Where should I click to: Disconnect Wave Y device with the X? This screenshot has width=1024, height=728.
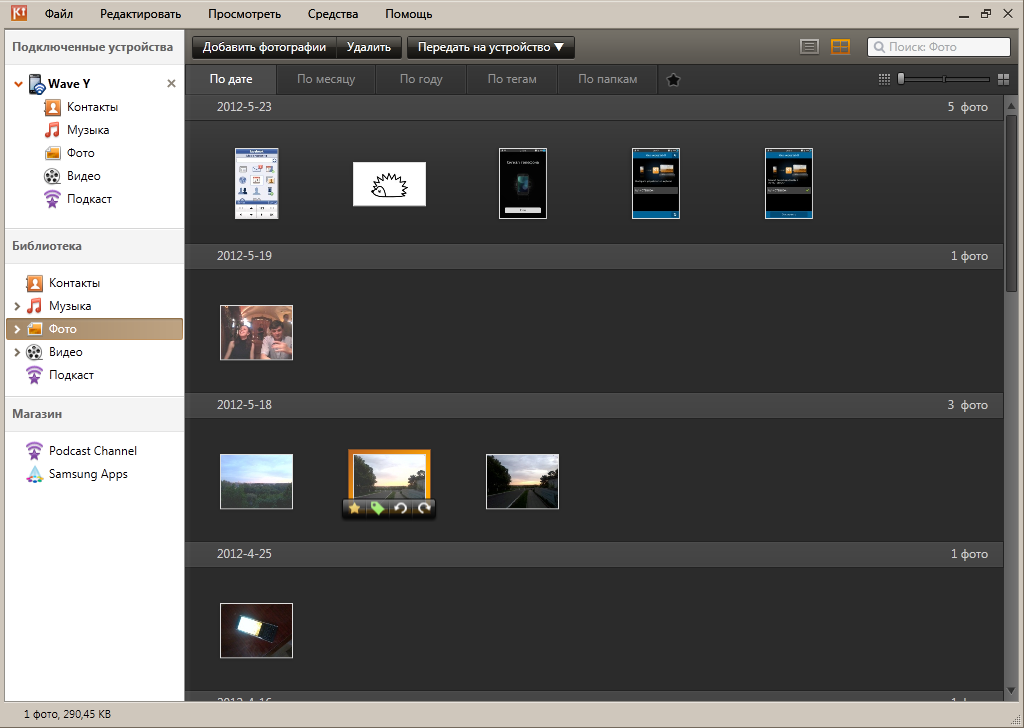coord(171,84)
